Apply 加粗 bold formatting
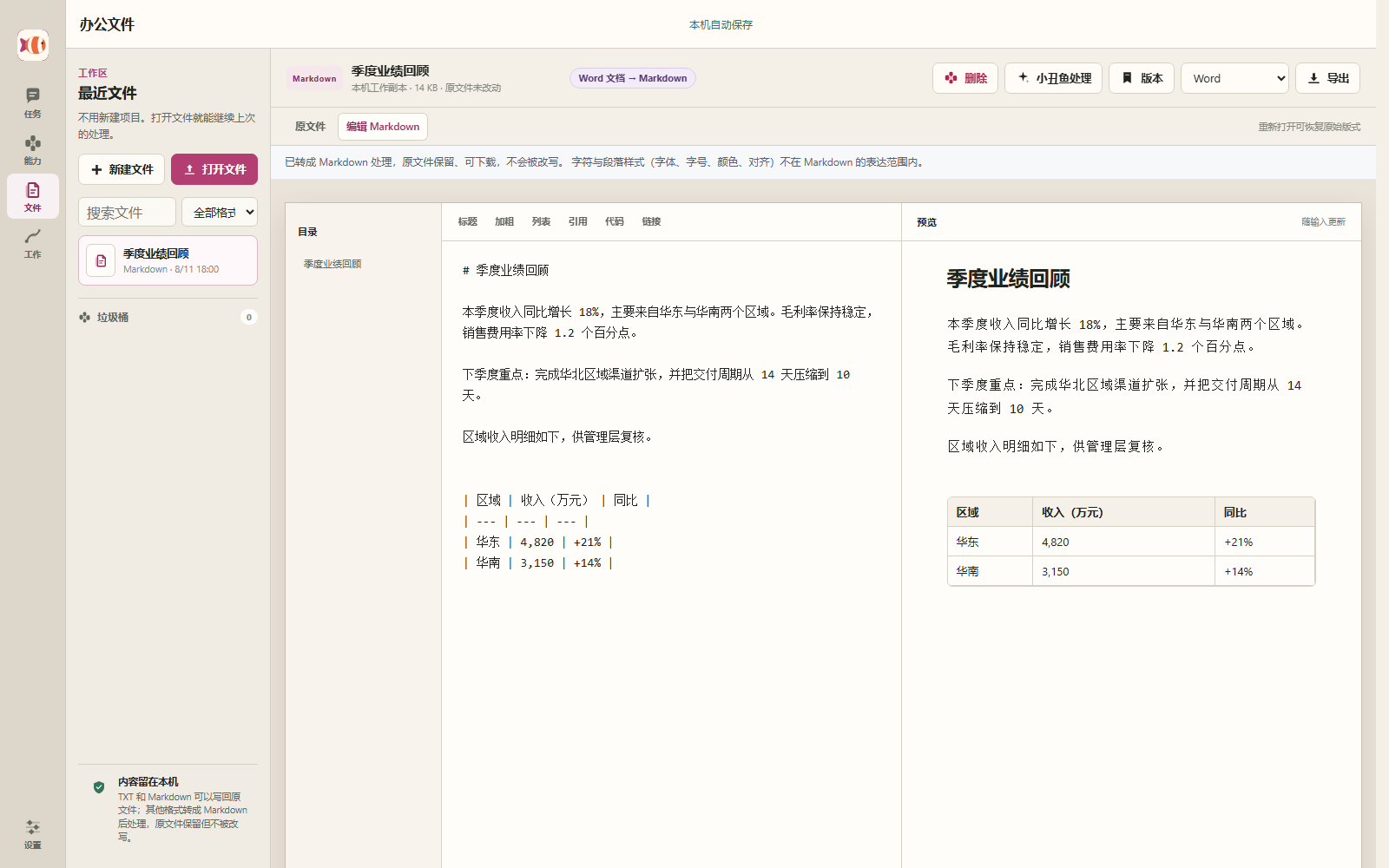This screenshot has width=1389, height=868. coord(504,222)
